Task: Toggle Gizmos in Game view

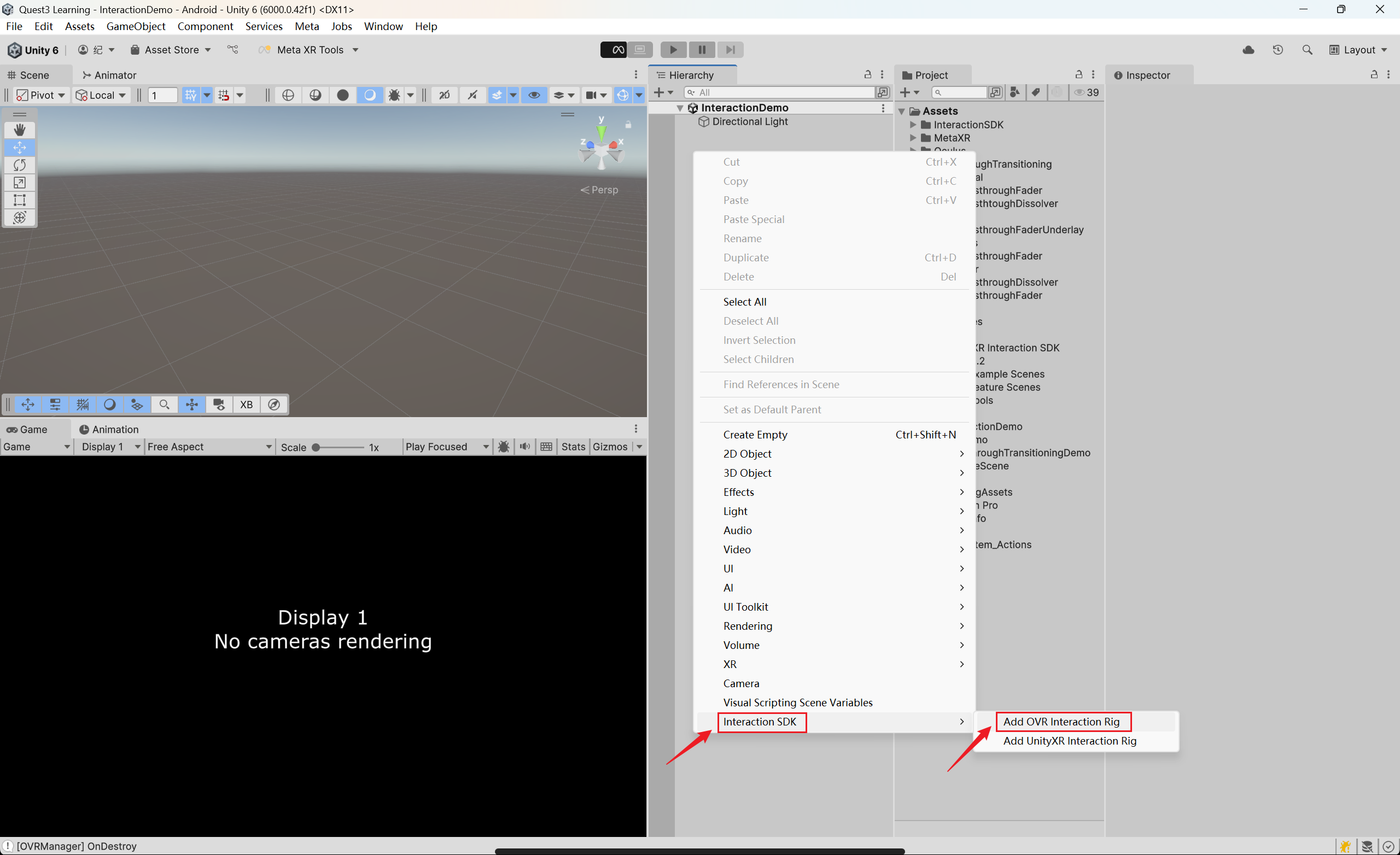Action: [x=610, y=447]
